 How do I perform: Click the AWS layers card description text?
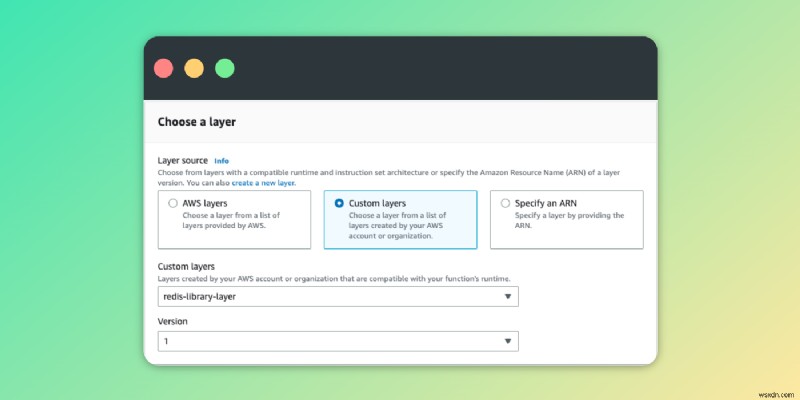pyautogui.click(x=231, y=220)
